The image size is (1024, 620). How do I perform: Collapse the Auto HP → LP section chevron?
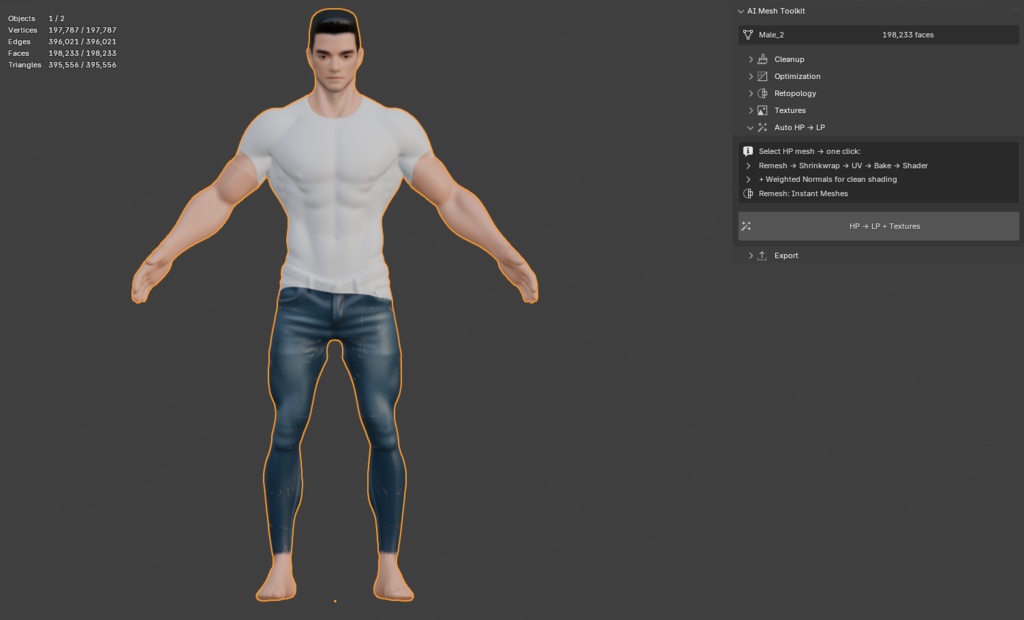click(x=750, y=127)
